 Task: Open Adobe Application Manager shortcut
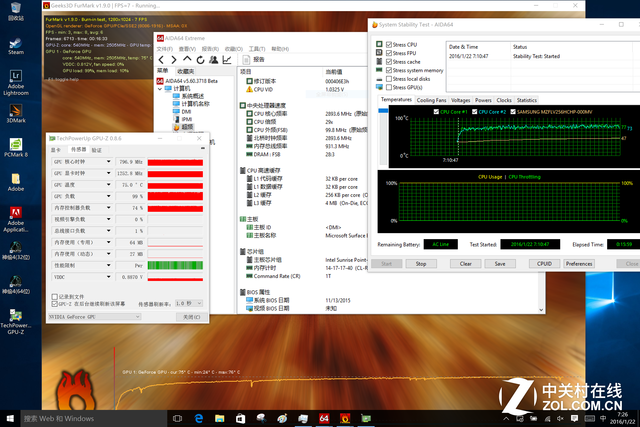click(16, 219)
